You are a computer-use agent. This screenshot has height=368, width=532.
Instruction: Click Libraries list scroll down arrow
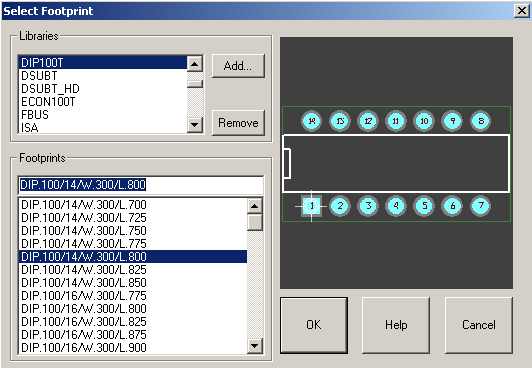[x=195, y=125]
